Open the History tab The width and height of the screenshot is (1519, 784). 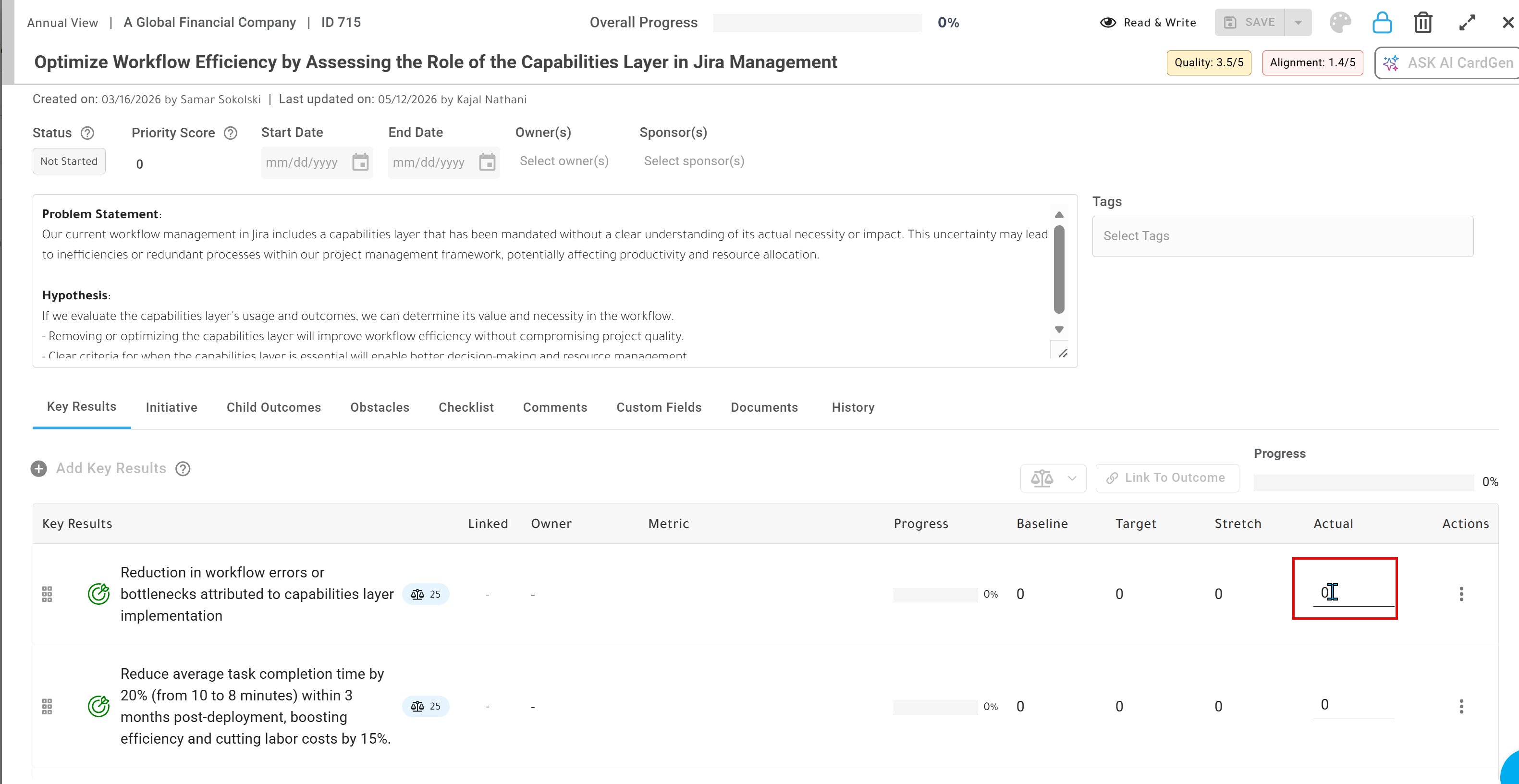coord(853,407)
